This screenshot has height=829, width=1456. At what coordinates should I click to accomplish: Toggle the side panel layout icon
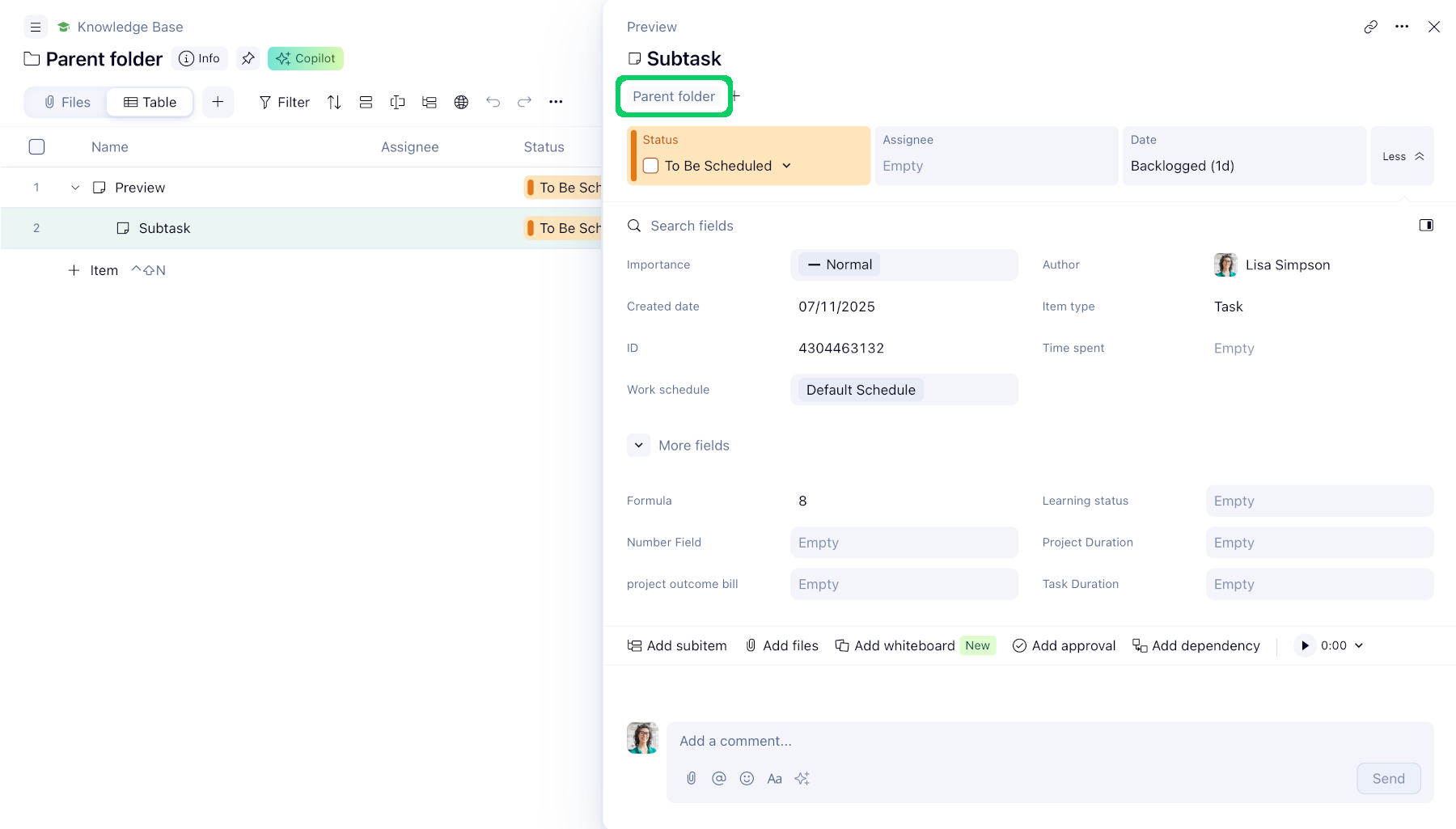pyautogui.click(x=1426, y=226)
